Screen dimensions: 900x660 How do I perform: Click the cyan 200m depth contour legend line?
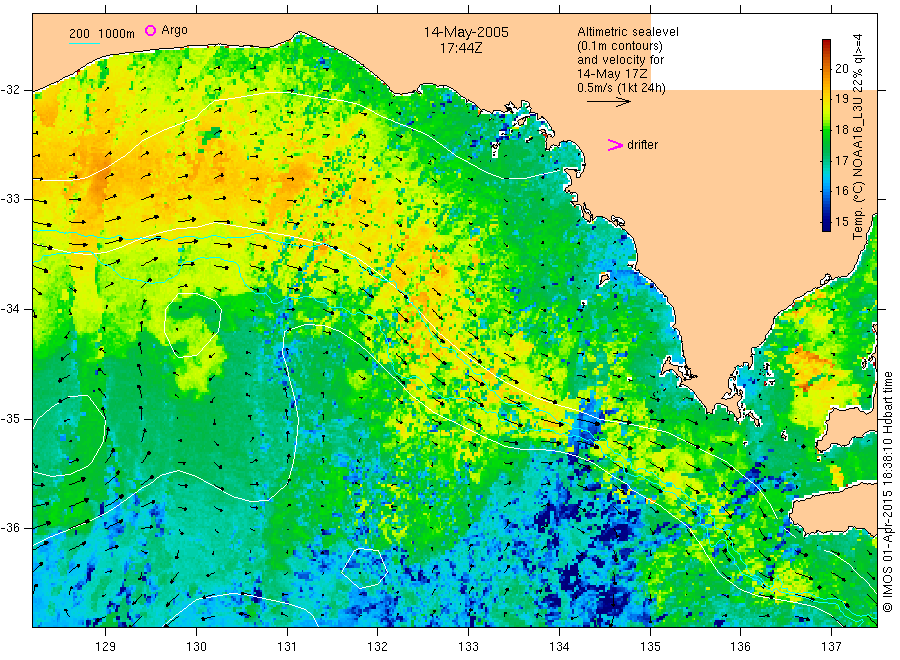coord(84,42)
